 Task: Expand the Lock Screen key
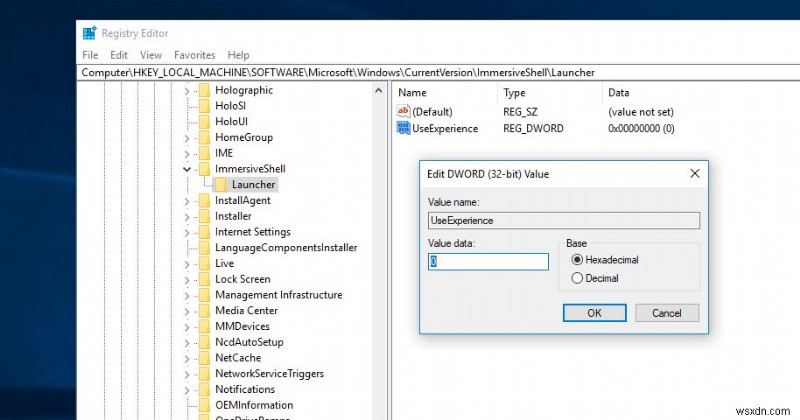pyautogui.click(x=187, y=280)
